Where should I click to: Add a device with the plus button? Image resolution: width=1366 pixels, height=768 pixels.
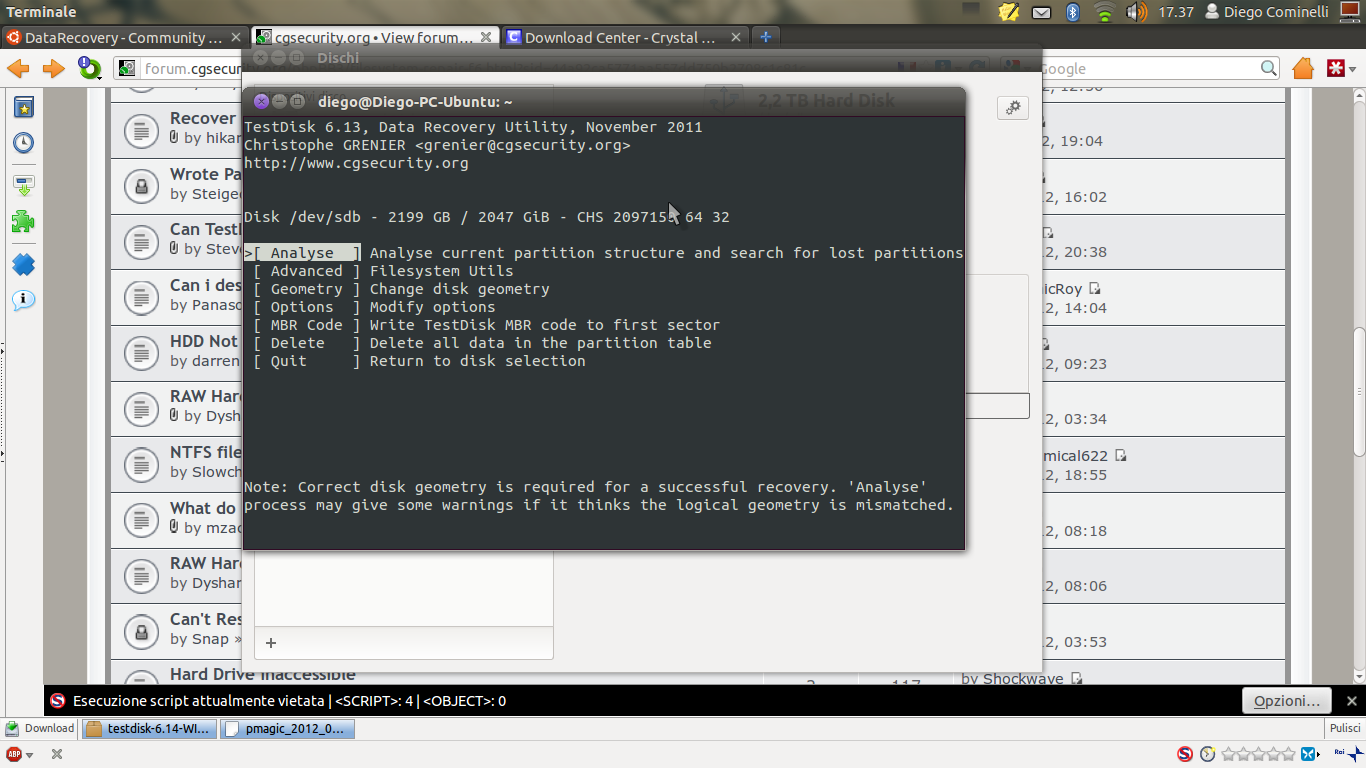coord(271,643)
